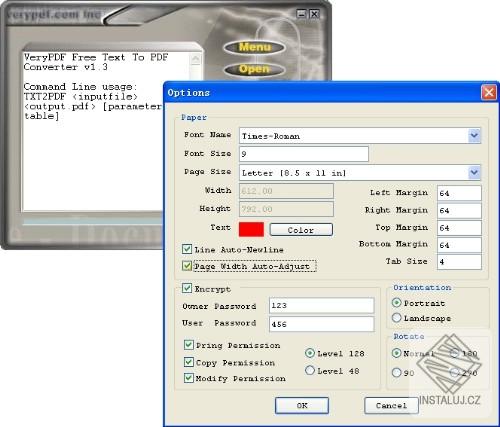Open the Font Name dropdown
Viewport: 500px width, 427px height.
pyautogui.click(x=474, y=136)
